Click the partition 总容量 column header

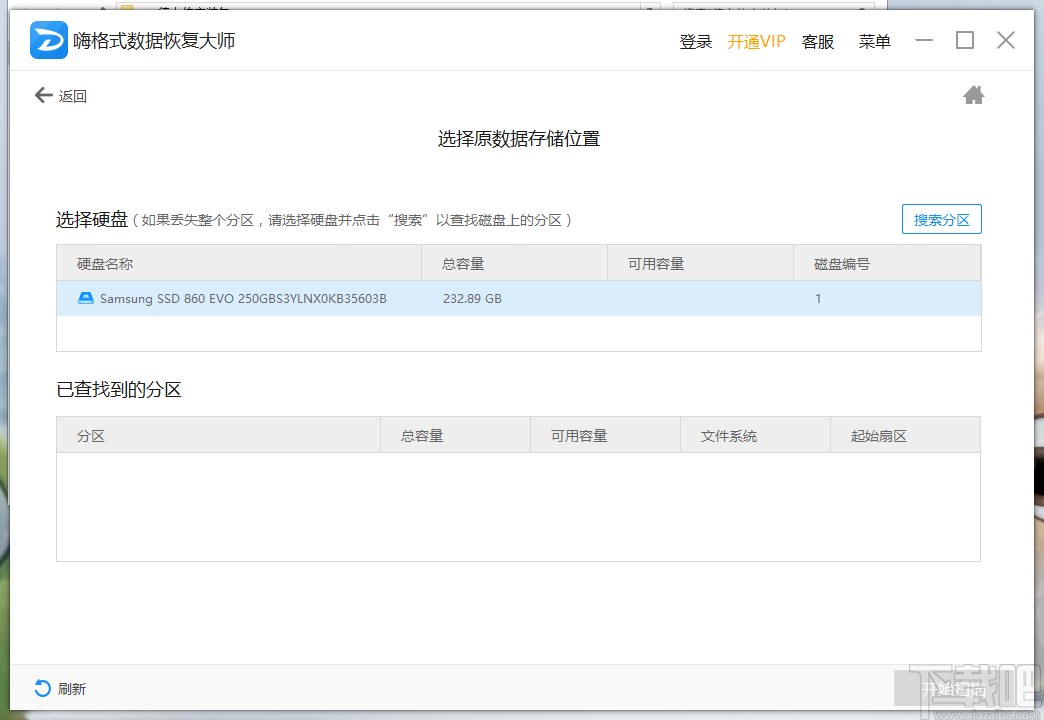tap(455, 435)
